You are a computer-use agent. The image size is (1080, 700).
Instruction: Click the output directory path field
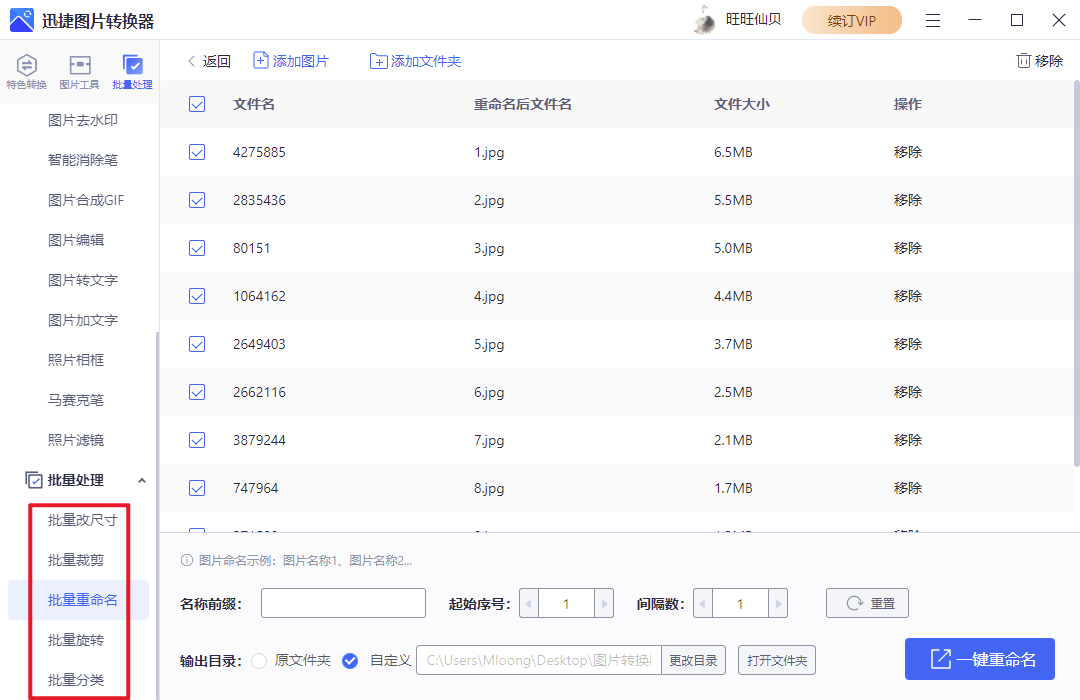(x=539, y=661)
